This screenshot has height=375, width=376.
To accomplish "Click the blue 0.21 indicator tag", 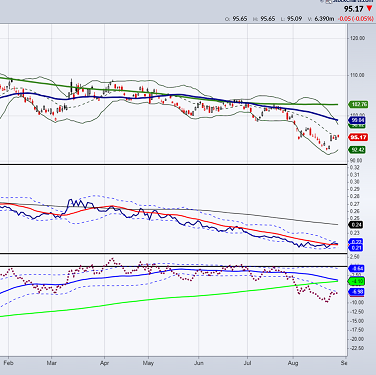I will point(356,248).
